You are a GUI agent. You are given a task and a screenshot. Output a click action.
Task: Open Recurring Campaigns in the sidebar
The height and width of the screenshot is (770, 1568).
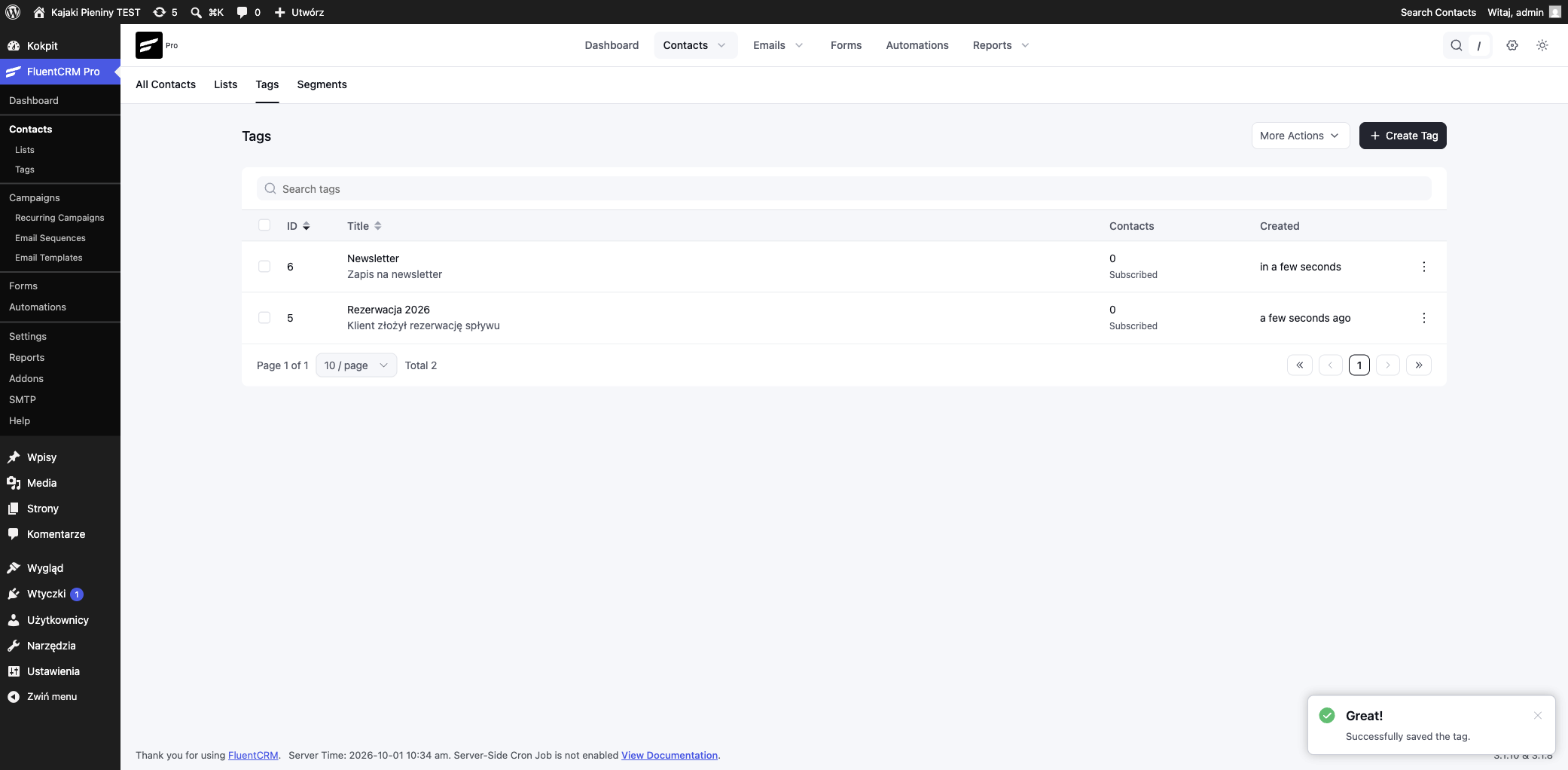coord(59,218)
